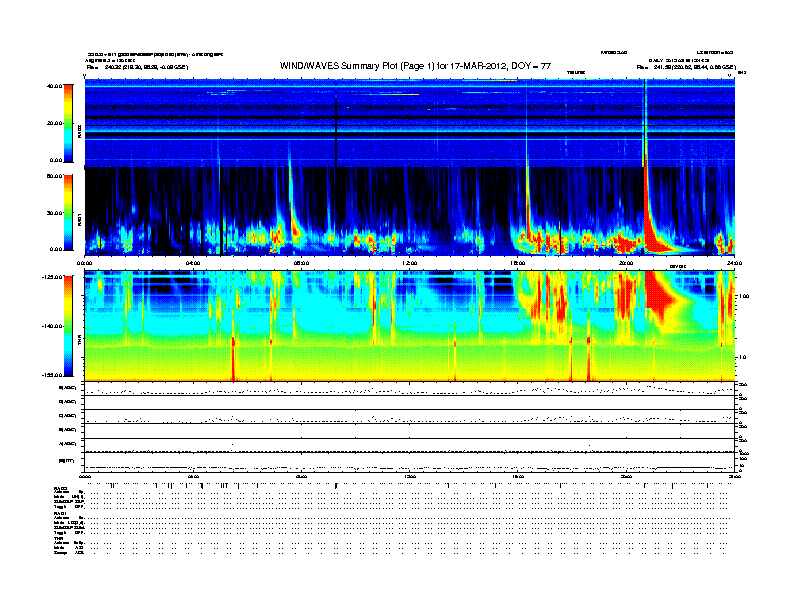
Task: Click the bottom line plot panel above status rows
Action: coord(409,462)
